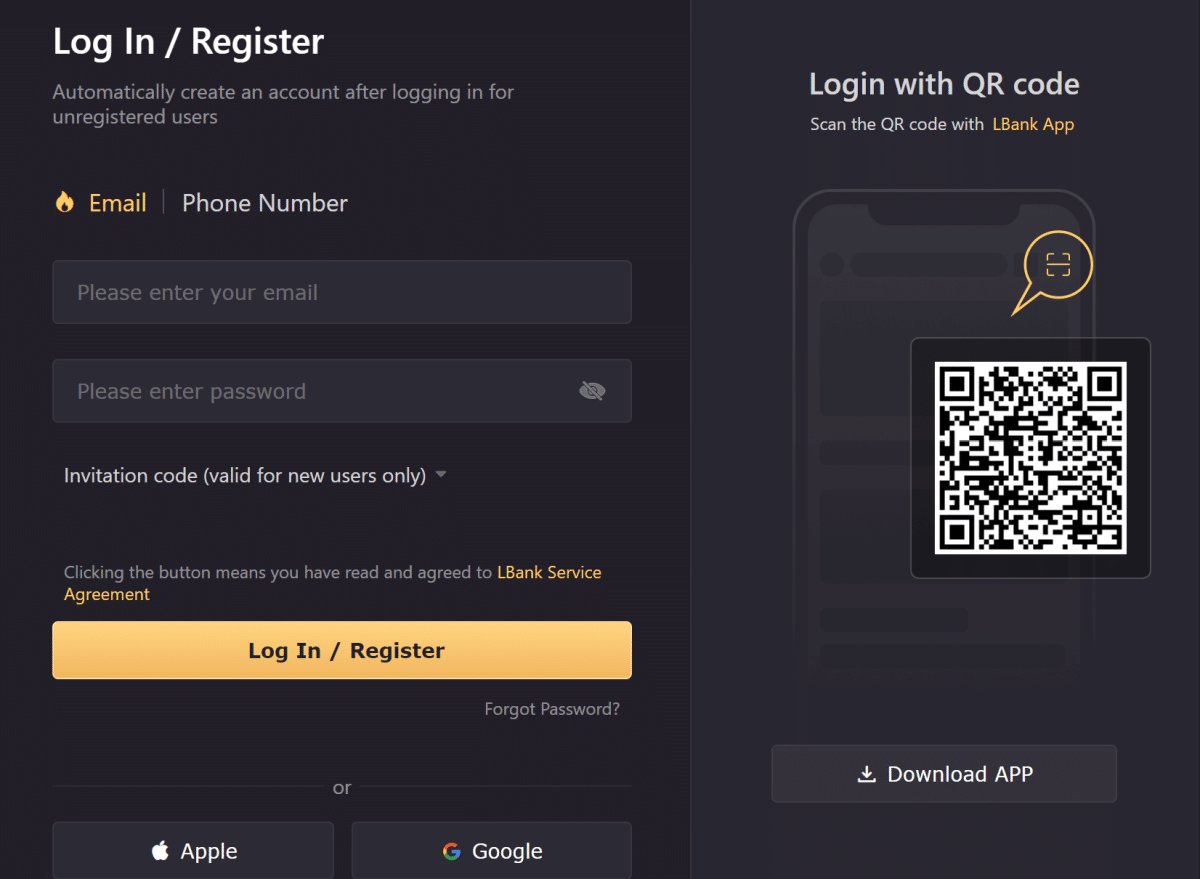Click the QR code image
Screen dimensions: 1200x879
click(x=1030, y=457)
